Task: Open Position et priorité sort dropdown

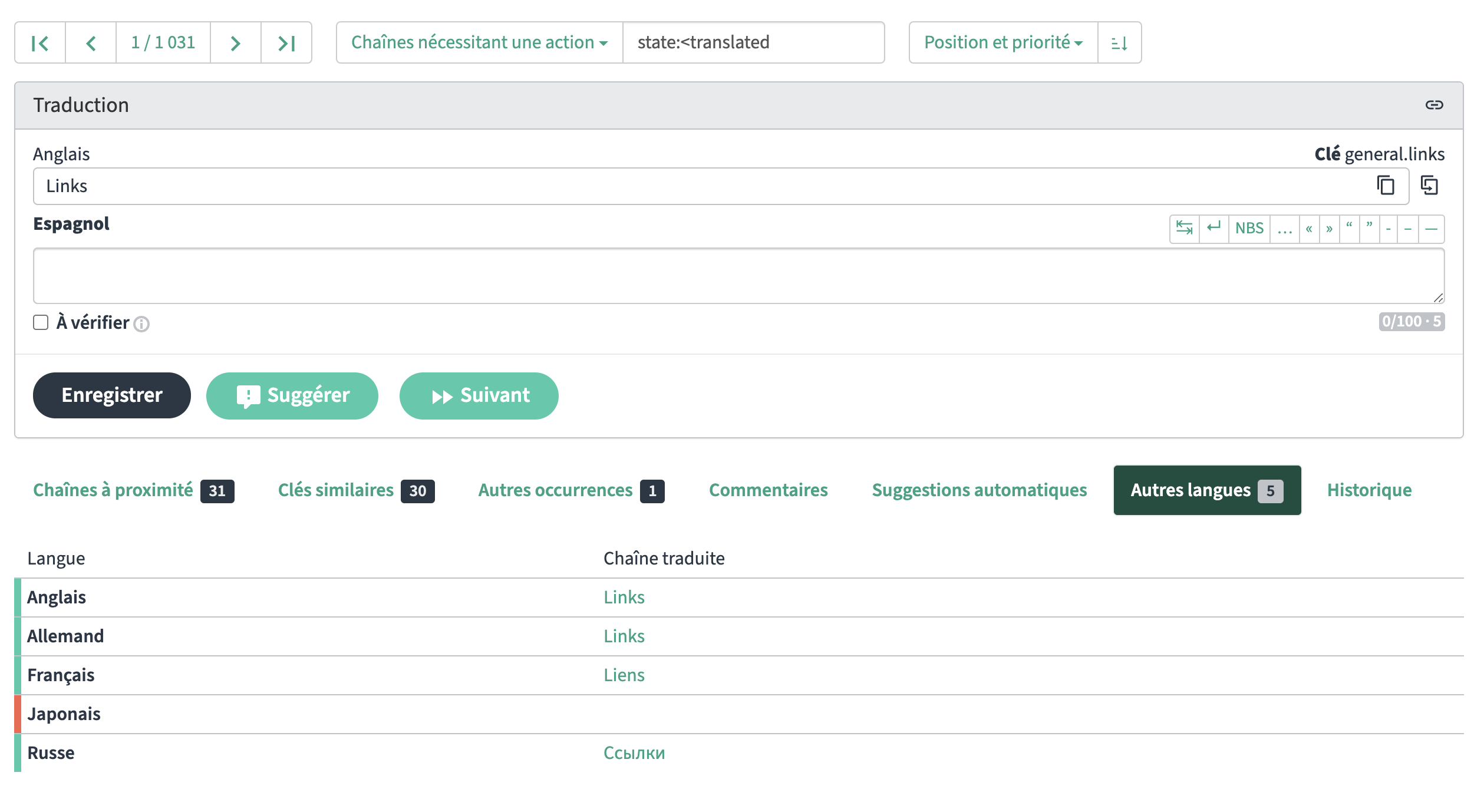Action: click(x=1004, y=42)
